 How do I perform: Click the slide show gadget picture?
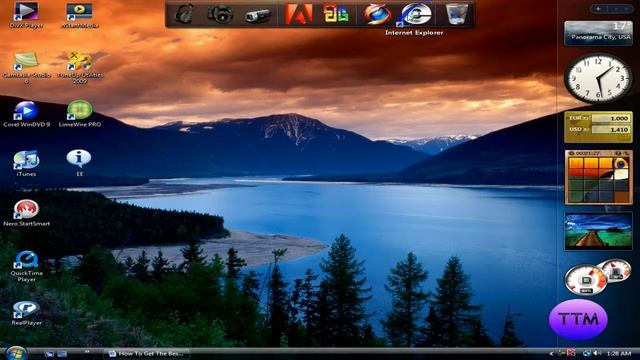point(598,231)
